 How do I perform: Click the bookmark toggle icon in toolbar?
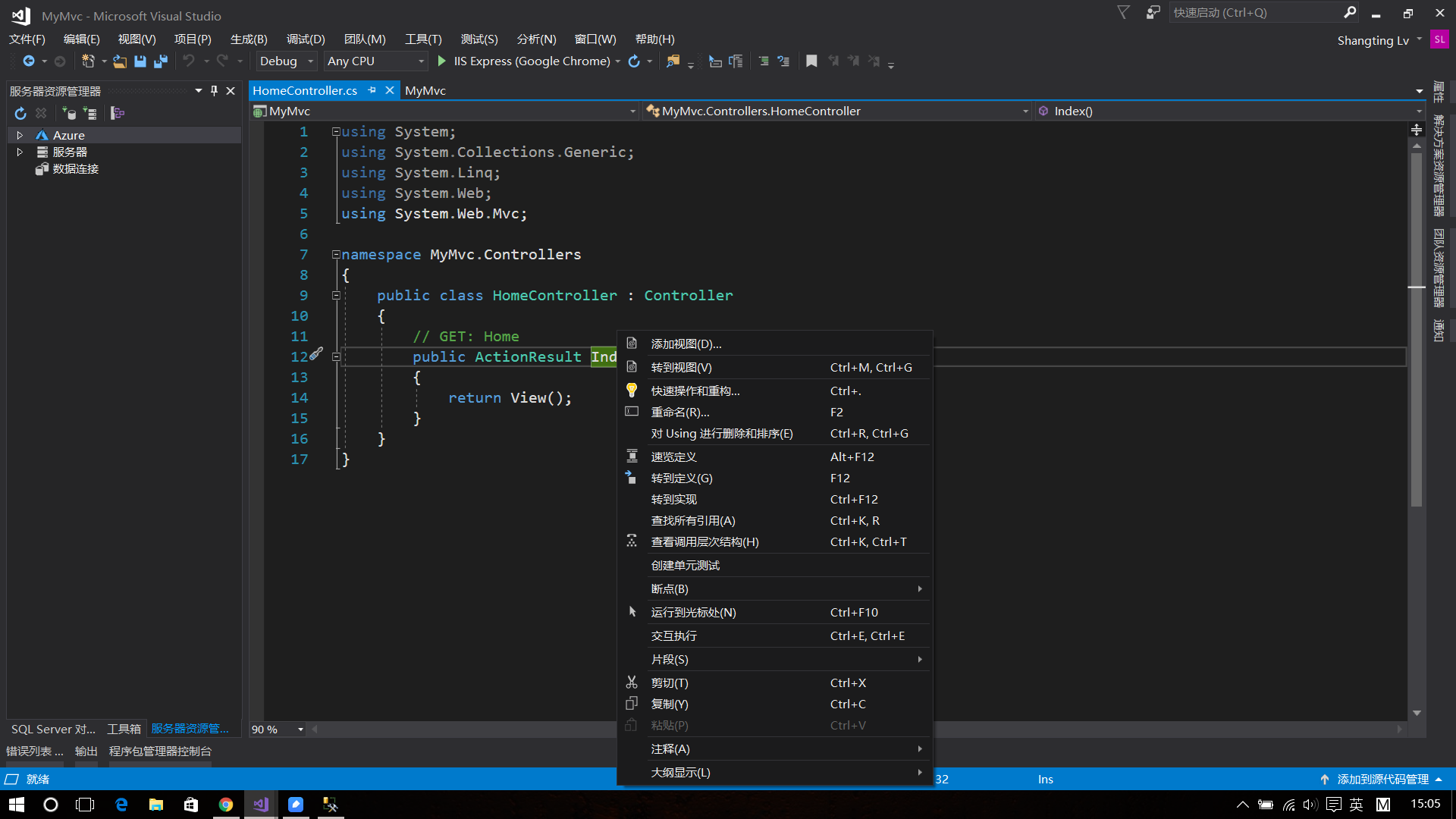point(811,61)
